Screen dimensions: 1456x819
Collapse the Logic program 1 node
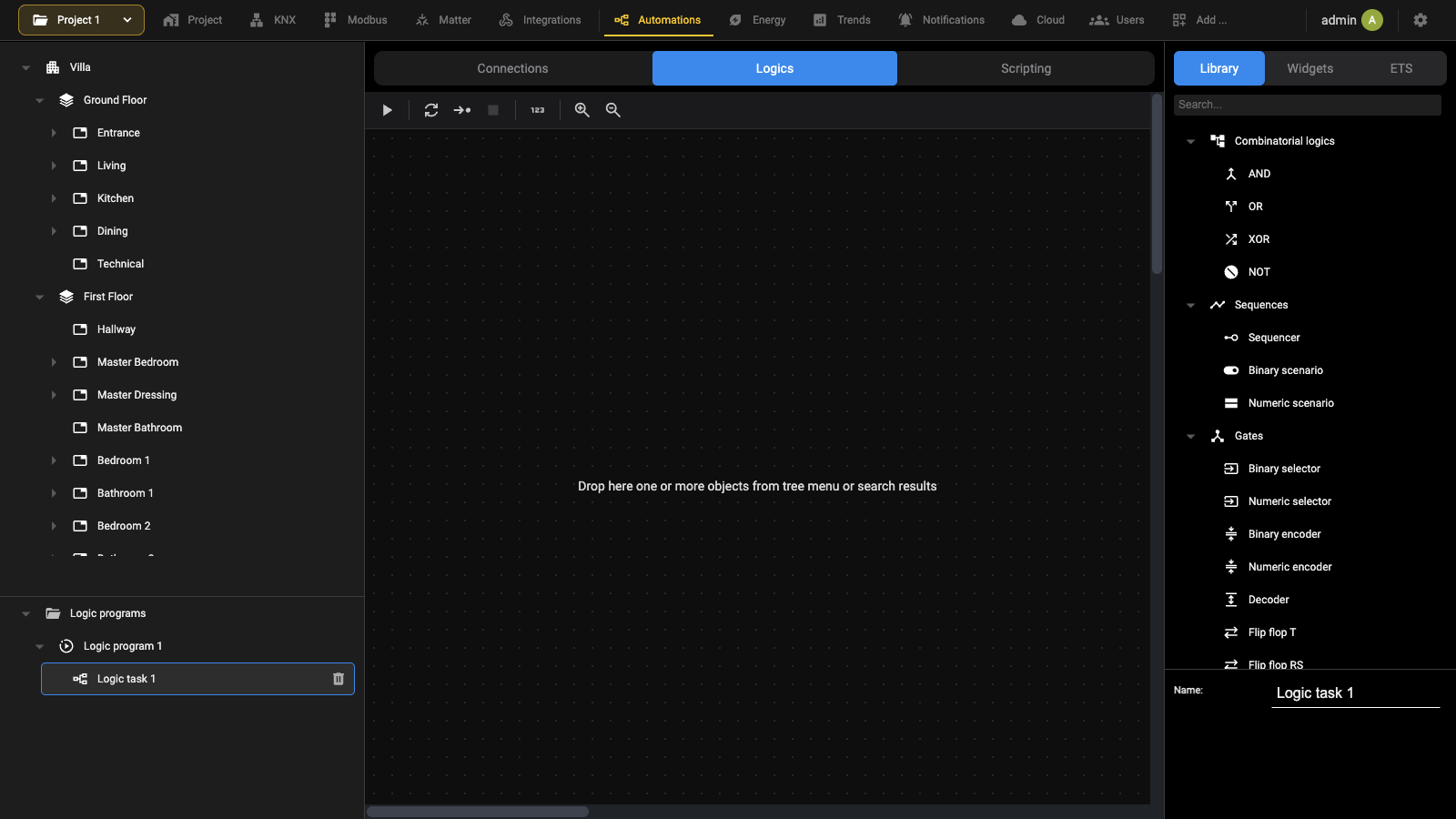point(39,646)
